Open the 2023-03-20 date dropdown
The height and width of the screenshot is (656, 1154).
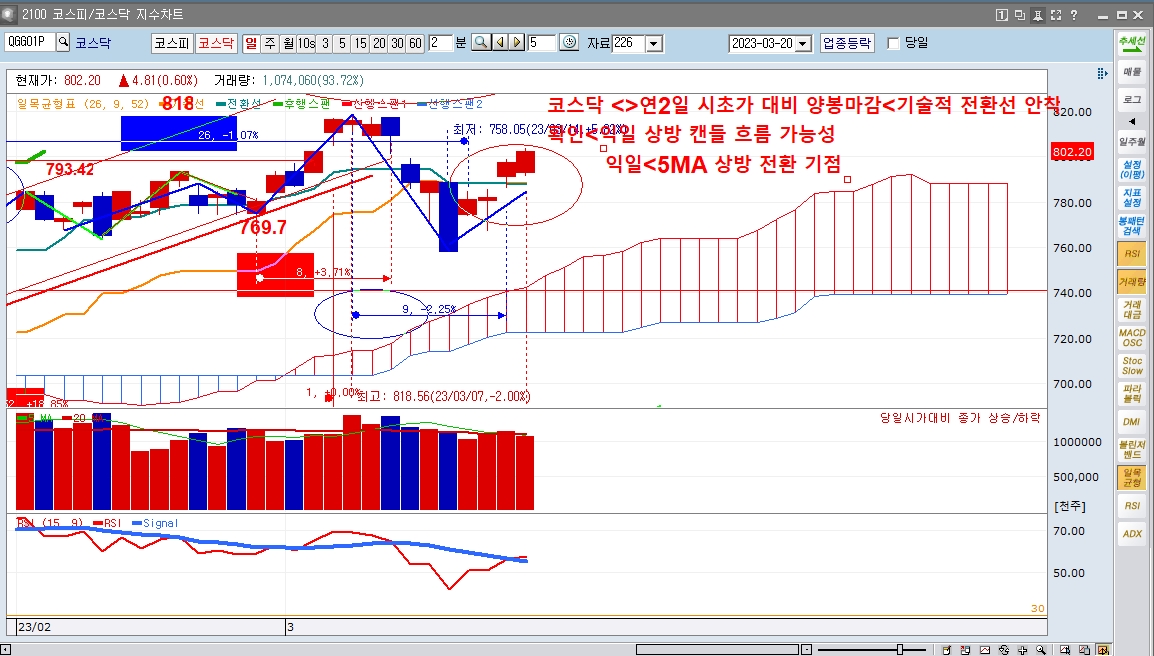[x=803, y=43]
